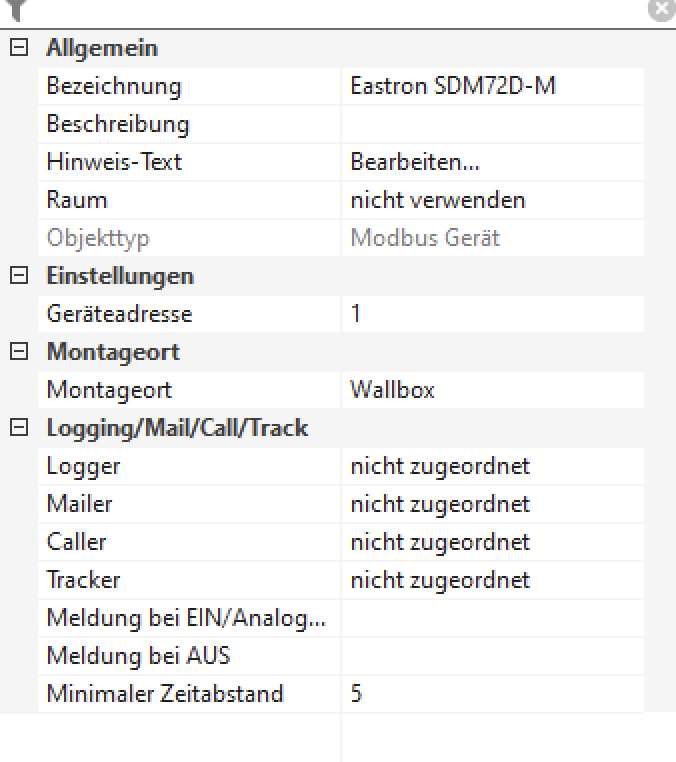Open the Logger assignment value

click(x=490, y=466)
